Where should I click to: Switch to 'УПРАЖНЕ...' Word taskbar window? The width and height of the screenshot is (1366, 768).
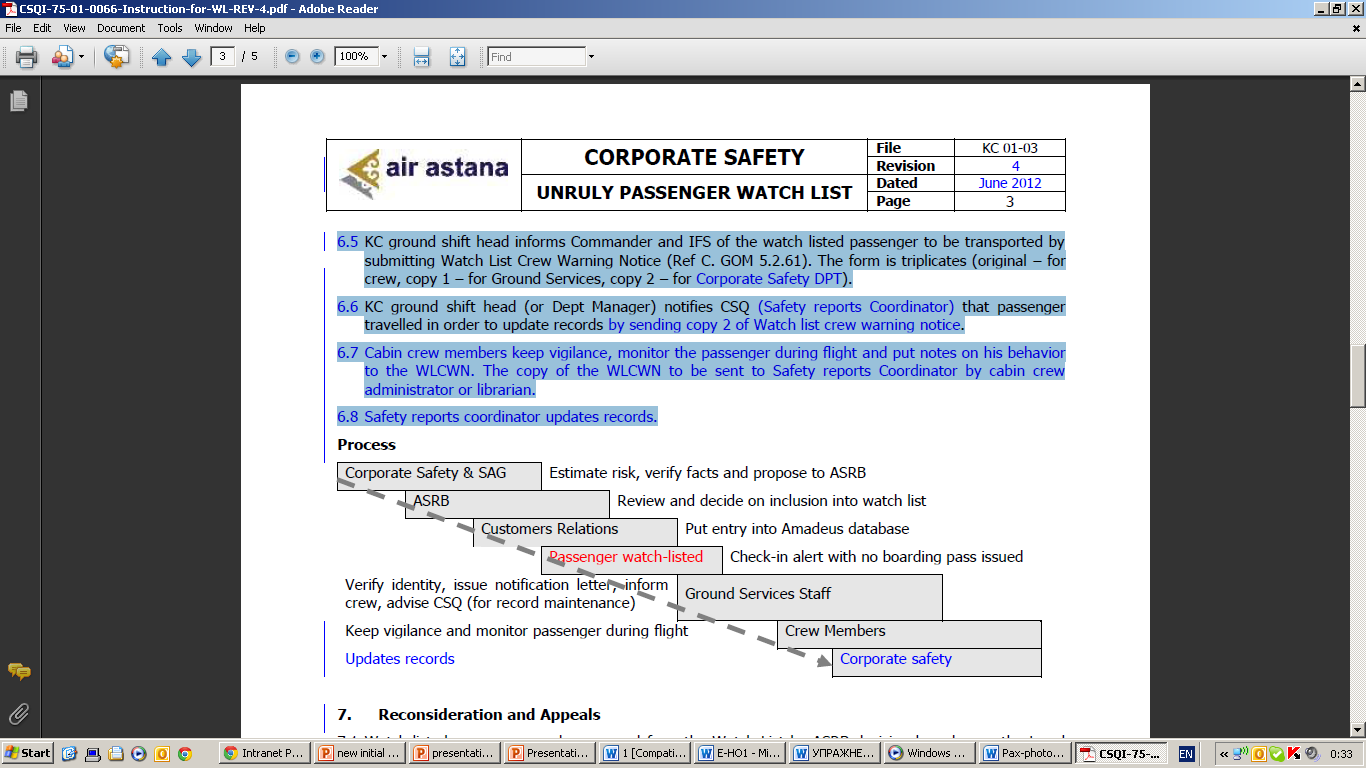click(834, 753)
